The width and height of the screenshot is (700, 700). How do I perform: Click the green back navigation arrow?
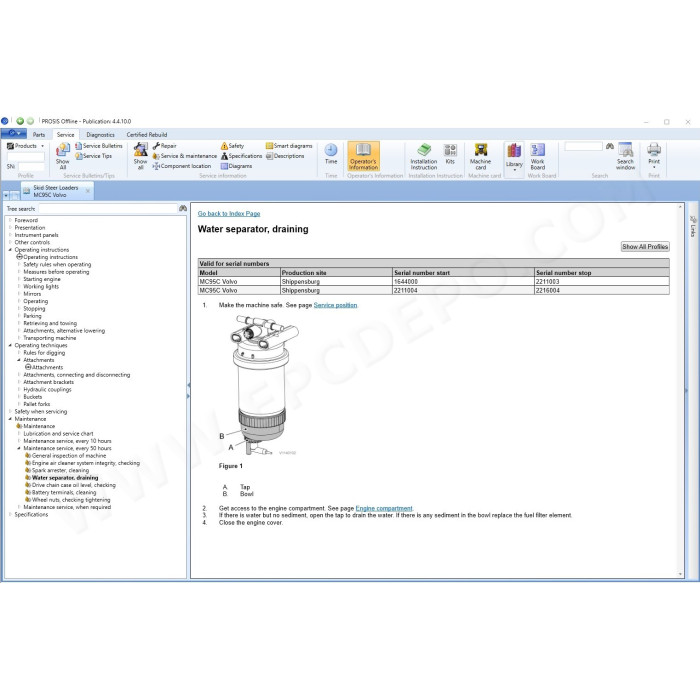[20, 121]
